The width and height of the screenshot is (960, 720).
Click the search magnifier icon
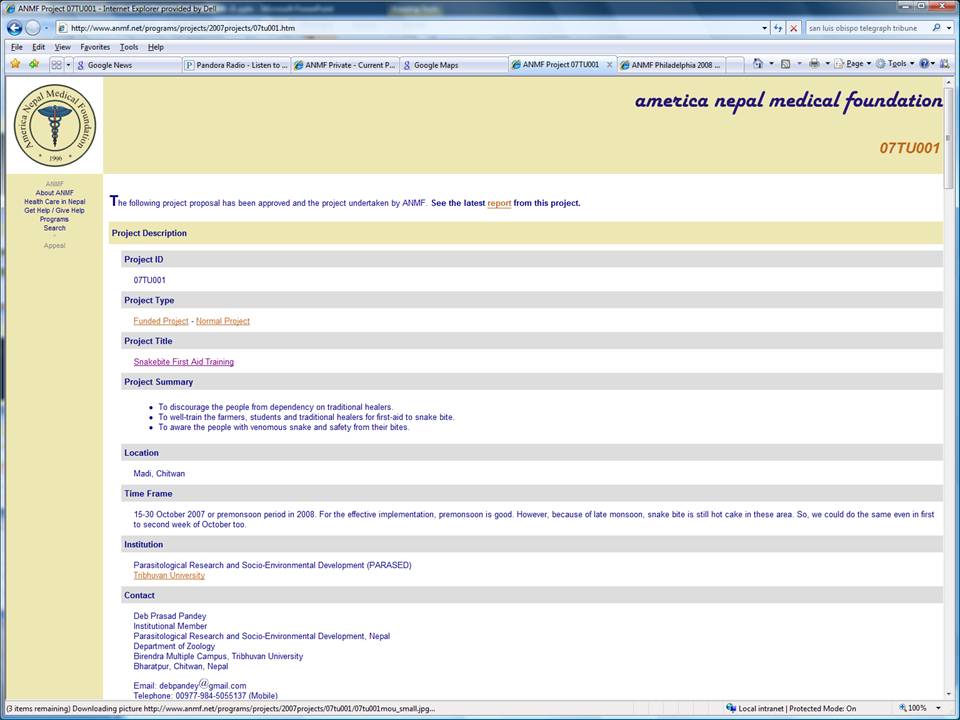[936, 28]
